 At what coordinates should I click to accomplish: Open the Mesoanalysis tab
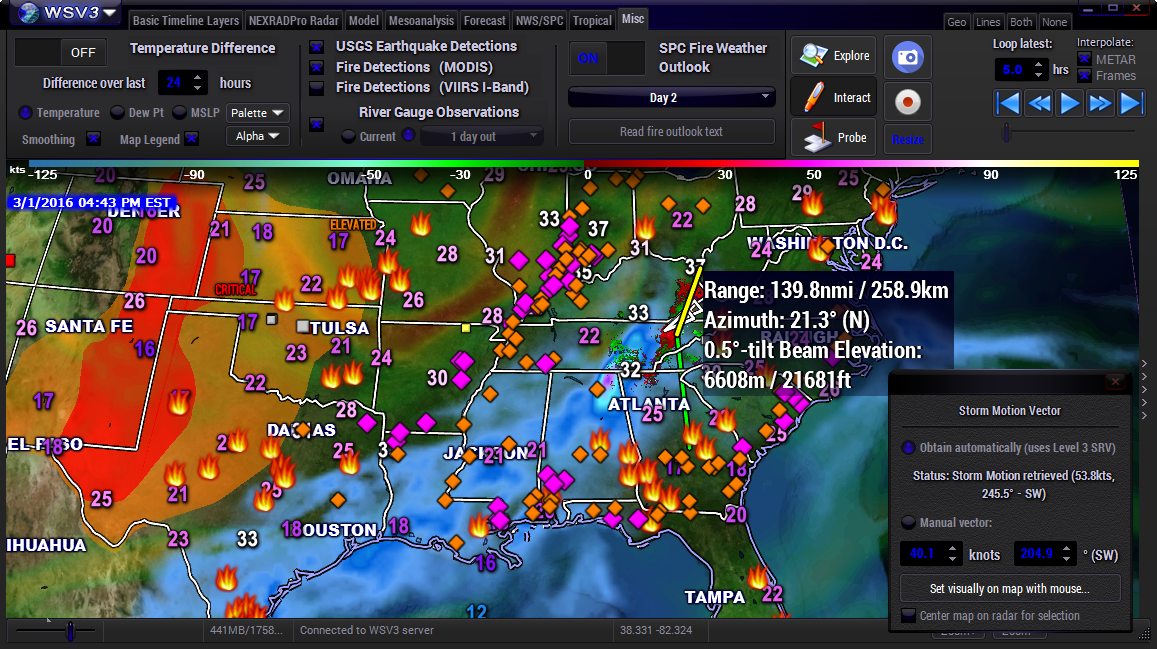(x=421, y=21)
